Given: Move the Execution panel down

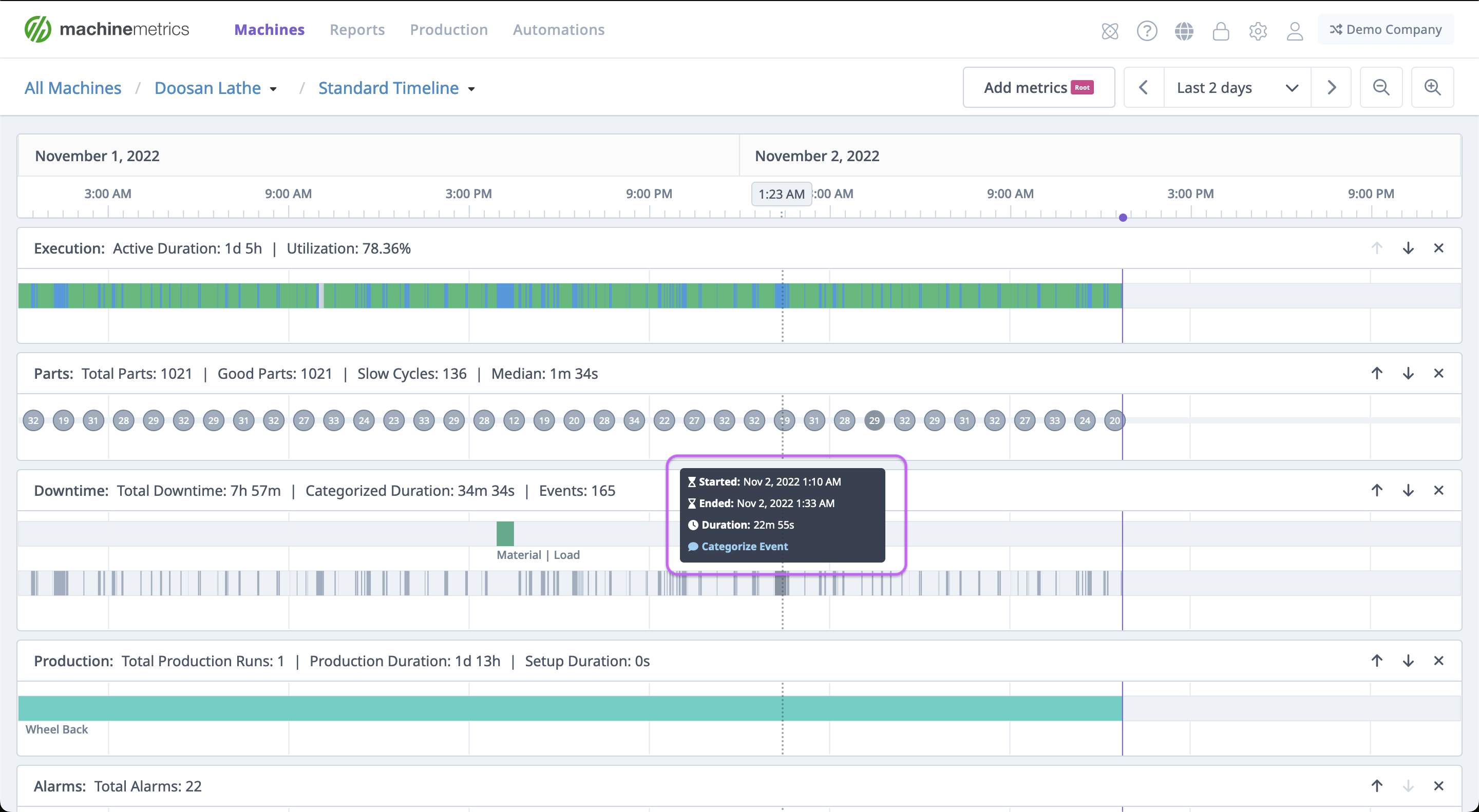Looking at the screenshot, I should (1408, 248).
